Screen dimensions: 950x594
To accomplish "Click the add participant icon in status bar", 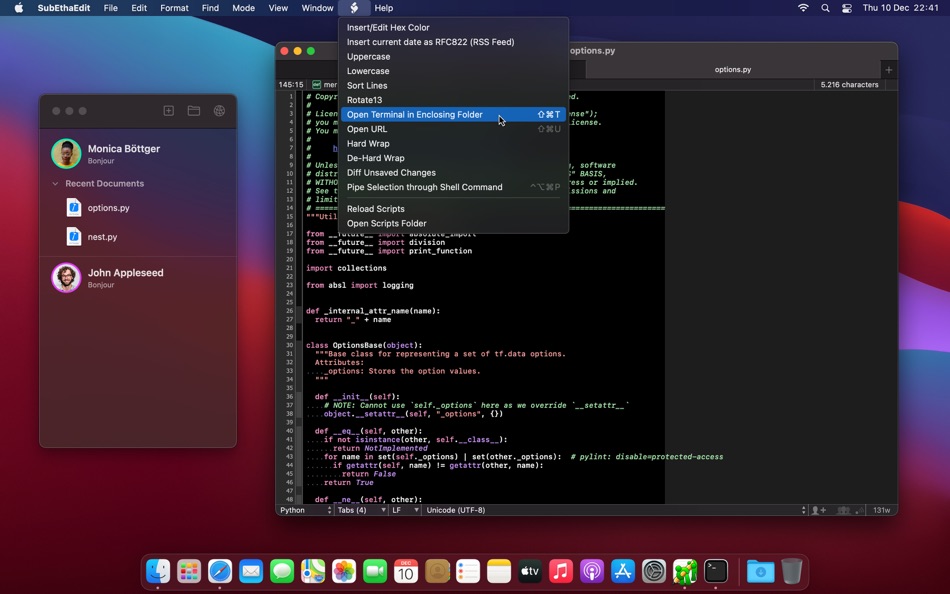I will coord(818,510).
